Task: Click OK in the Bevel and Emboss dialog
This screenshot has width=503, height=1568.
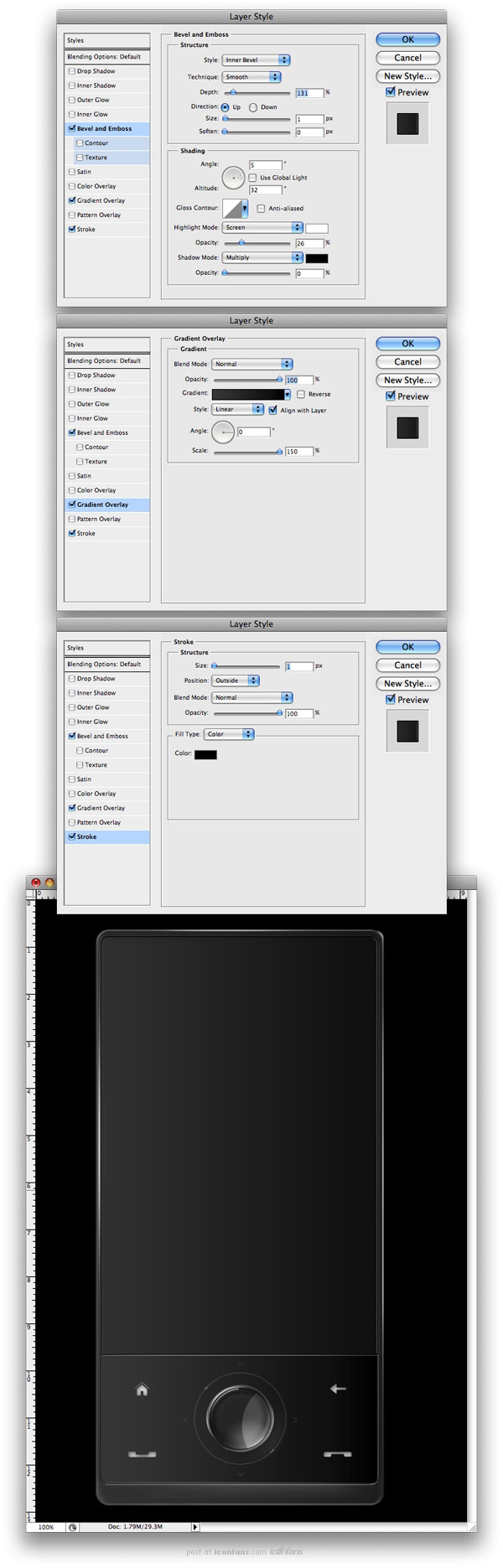Action: (x=407, y=39)
